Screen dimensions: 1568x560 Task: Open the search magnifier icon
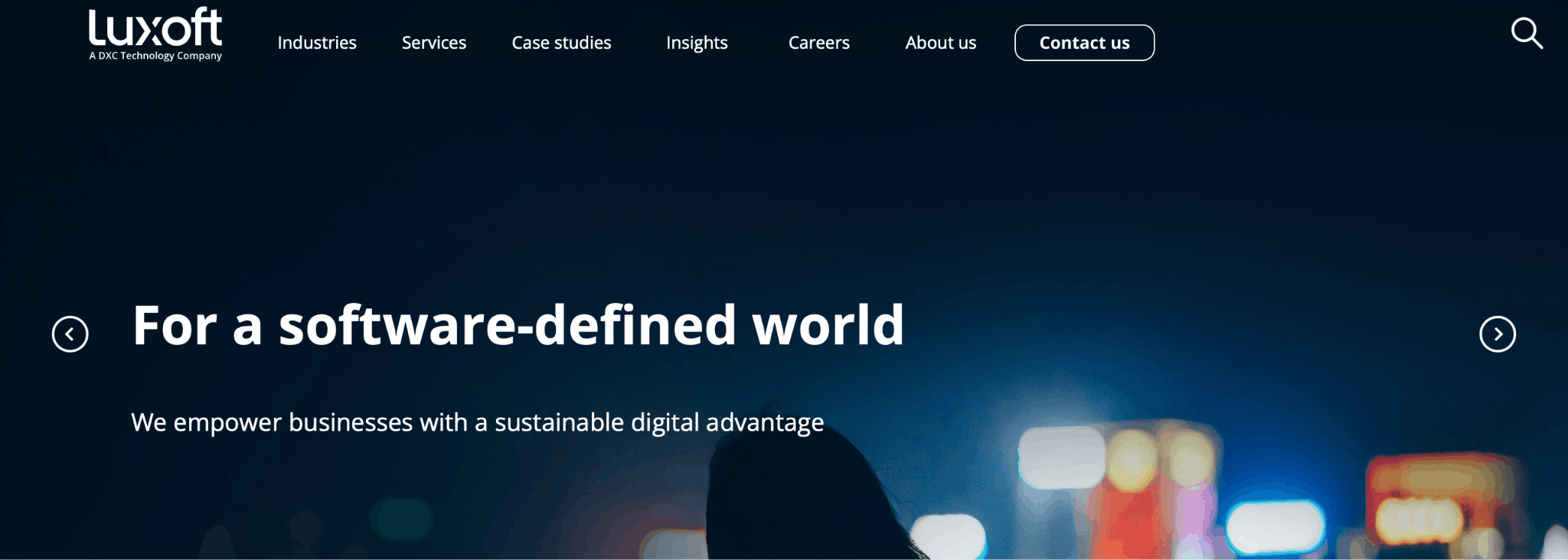point(1527,34)
